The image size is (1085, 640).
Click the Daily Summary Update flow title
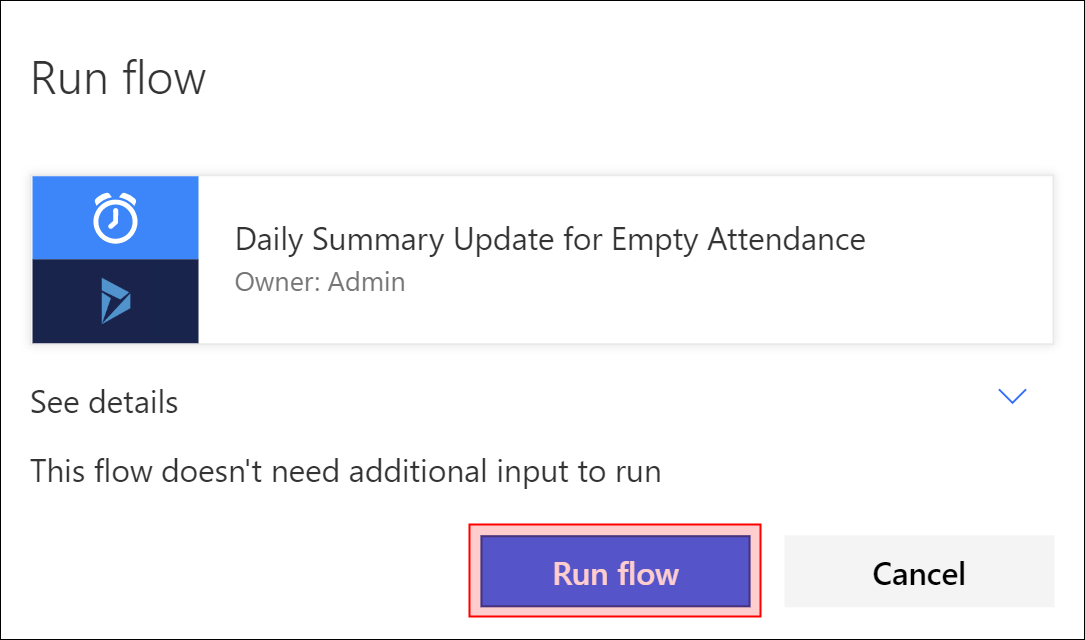coord(550,240)
